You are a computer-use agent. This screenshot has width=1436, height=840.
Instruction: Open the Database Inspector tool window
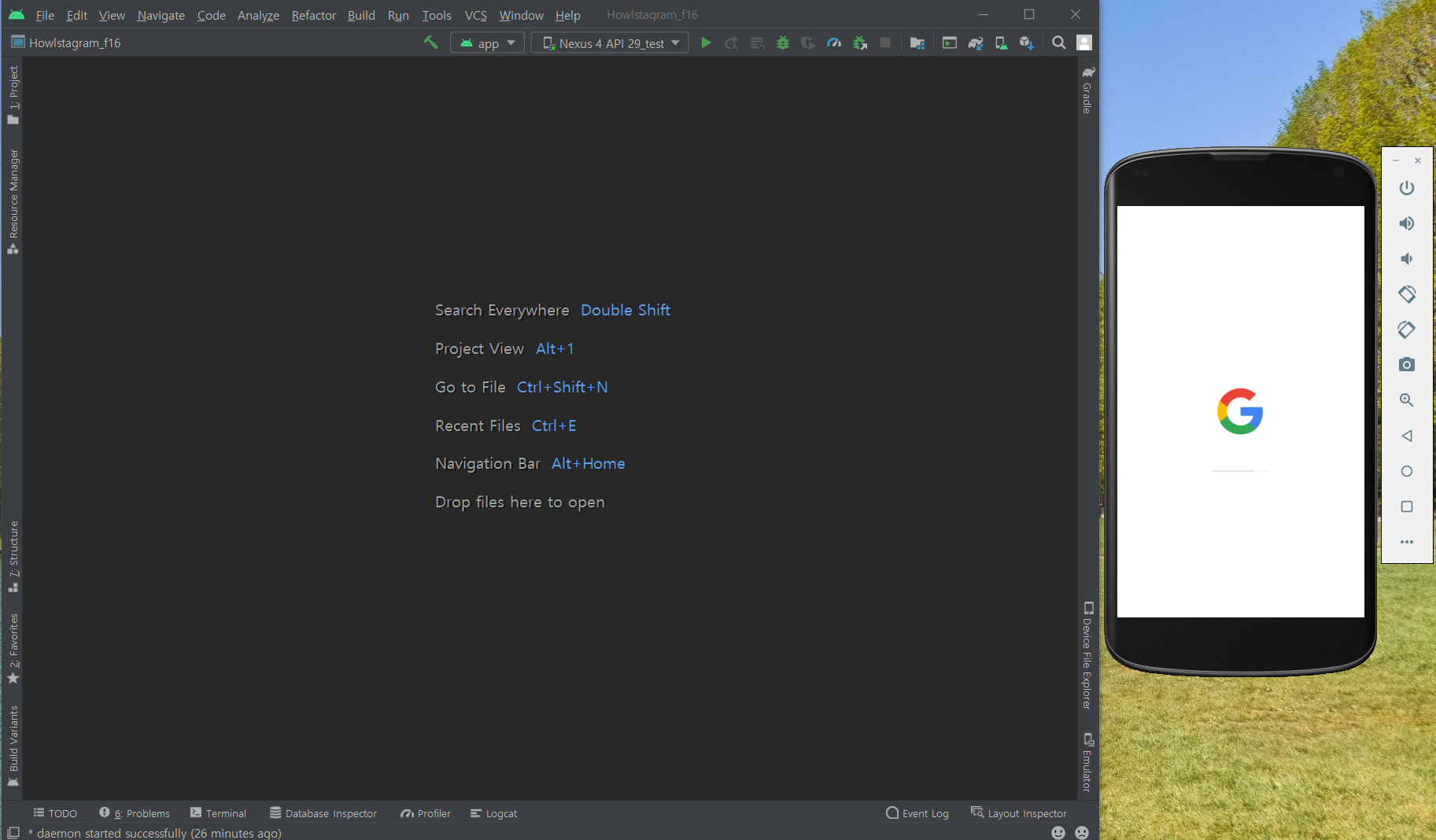pos(323,813)
